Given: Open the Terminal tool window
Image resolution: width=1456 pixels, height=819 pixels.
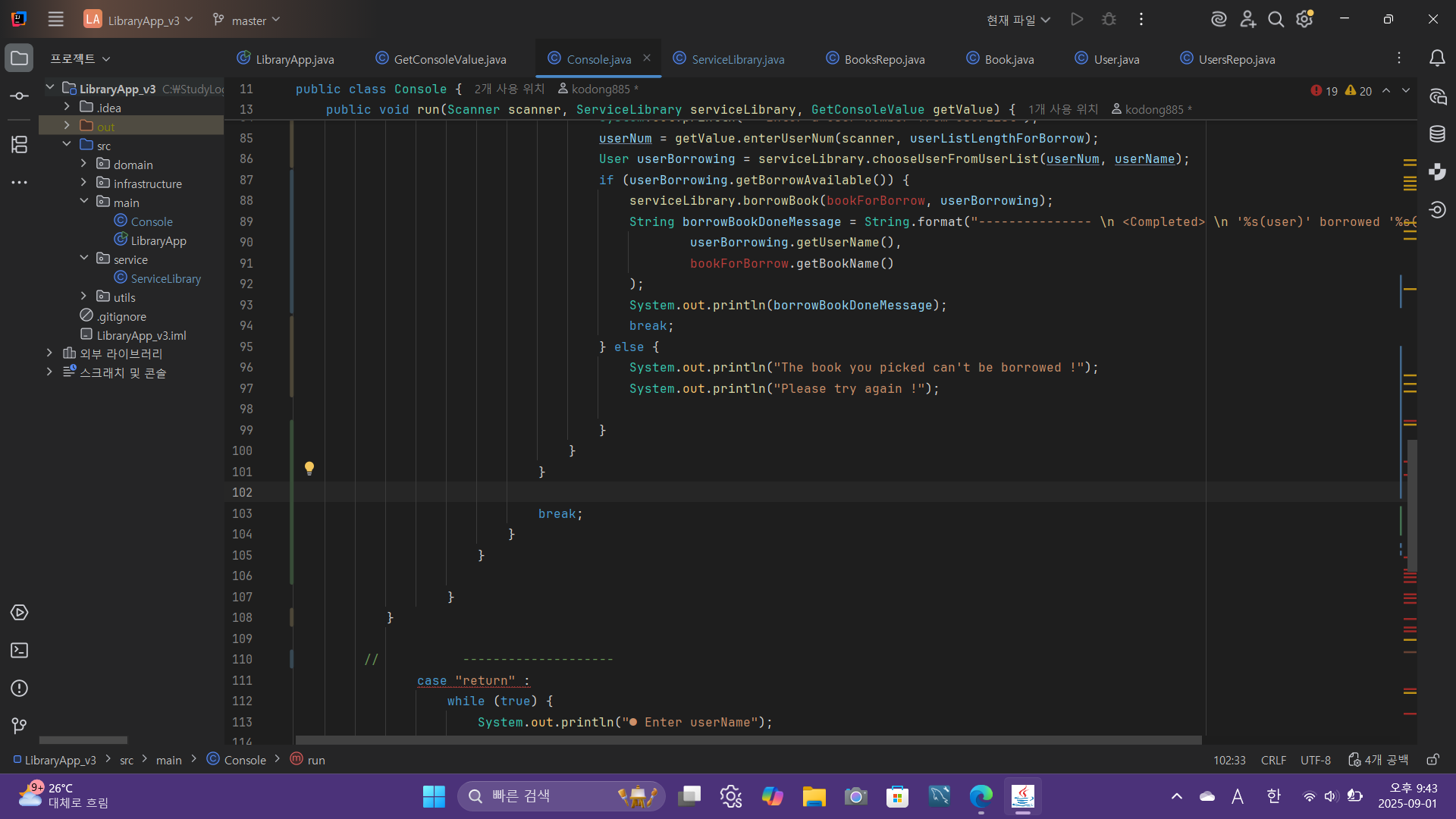Looking at the screenshot, I should [20, 651].
